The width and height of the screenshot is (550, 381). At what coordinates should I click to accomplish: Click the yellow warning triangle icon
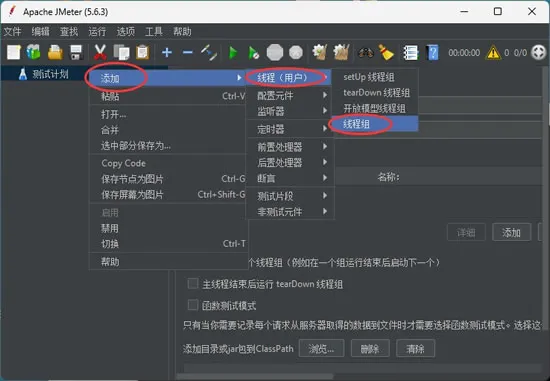[x=493, y=53]
